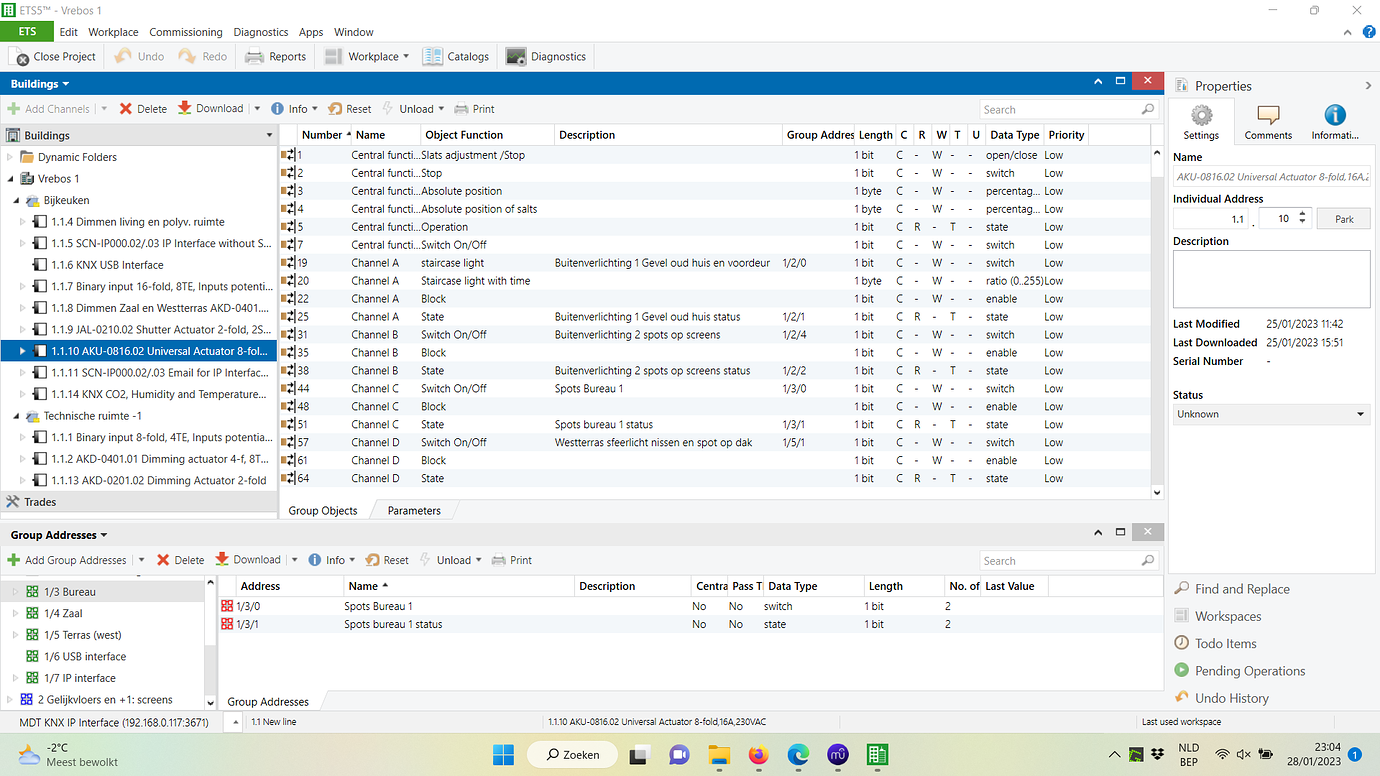Print the group addresses list

click(x=511, y=559)
